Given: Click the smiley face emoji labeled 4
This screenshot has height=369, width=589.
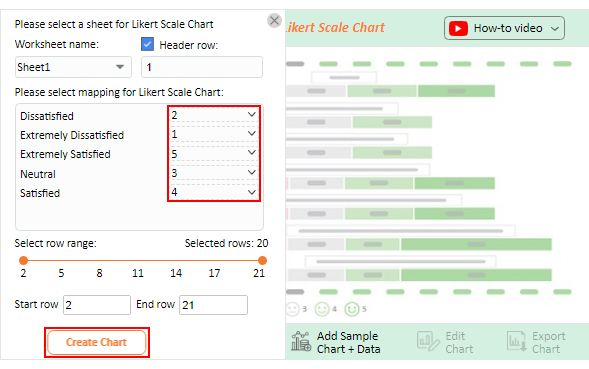Looking at the screenshot, I should (x=322, y=309).
